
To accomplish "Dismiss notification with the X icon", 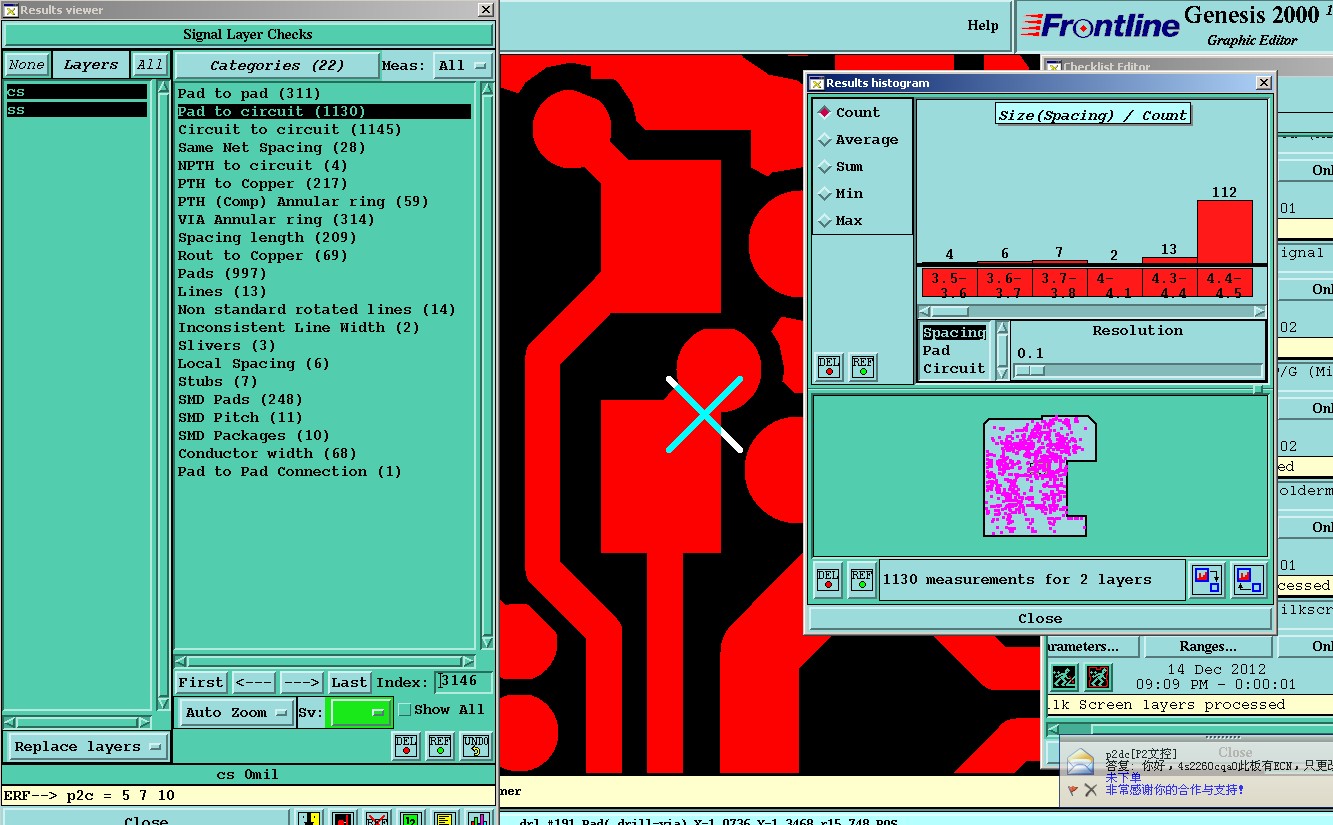I will tap(1090, 790).
